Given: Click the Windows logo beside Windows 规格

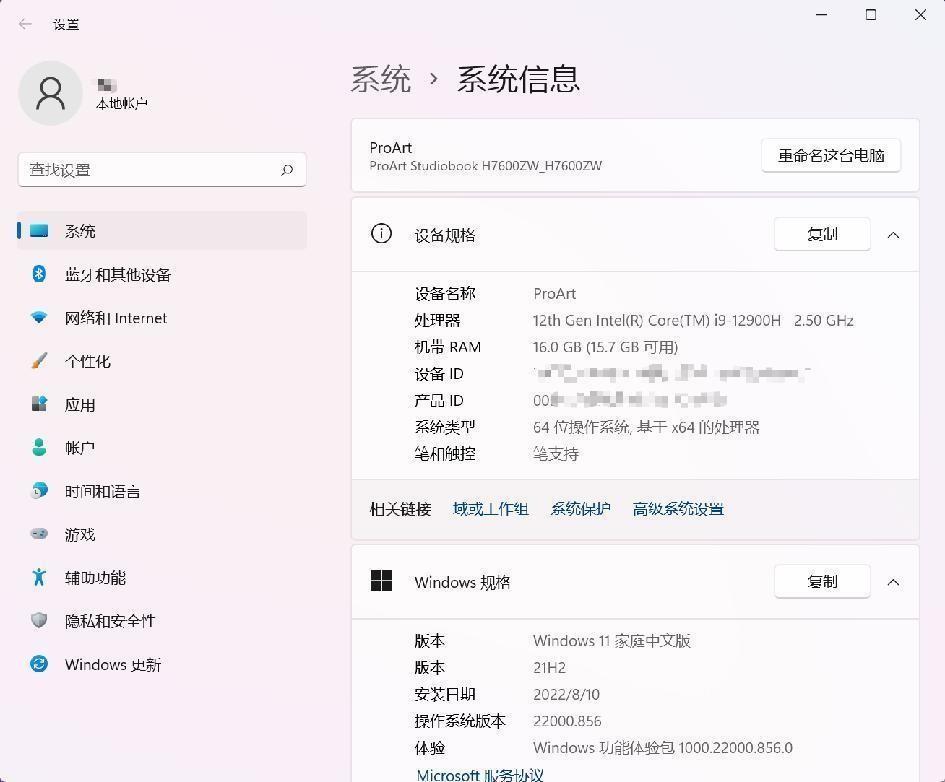Looking at the screenshot, I should point(381,581).
